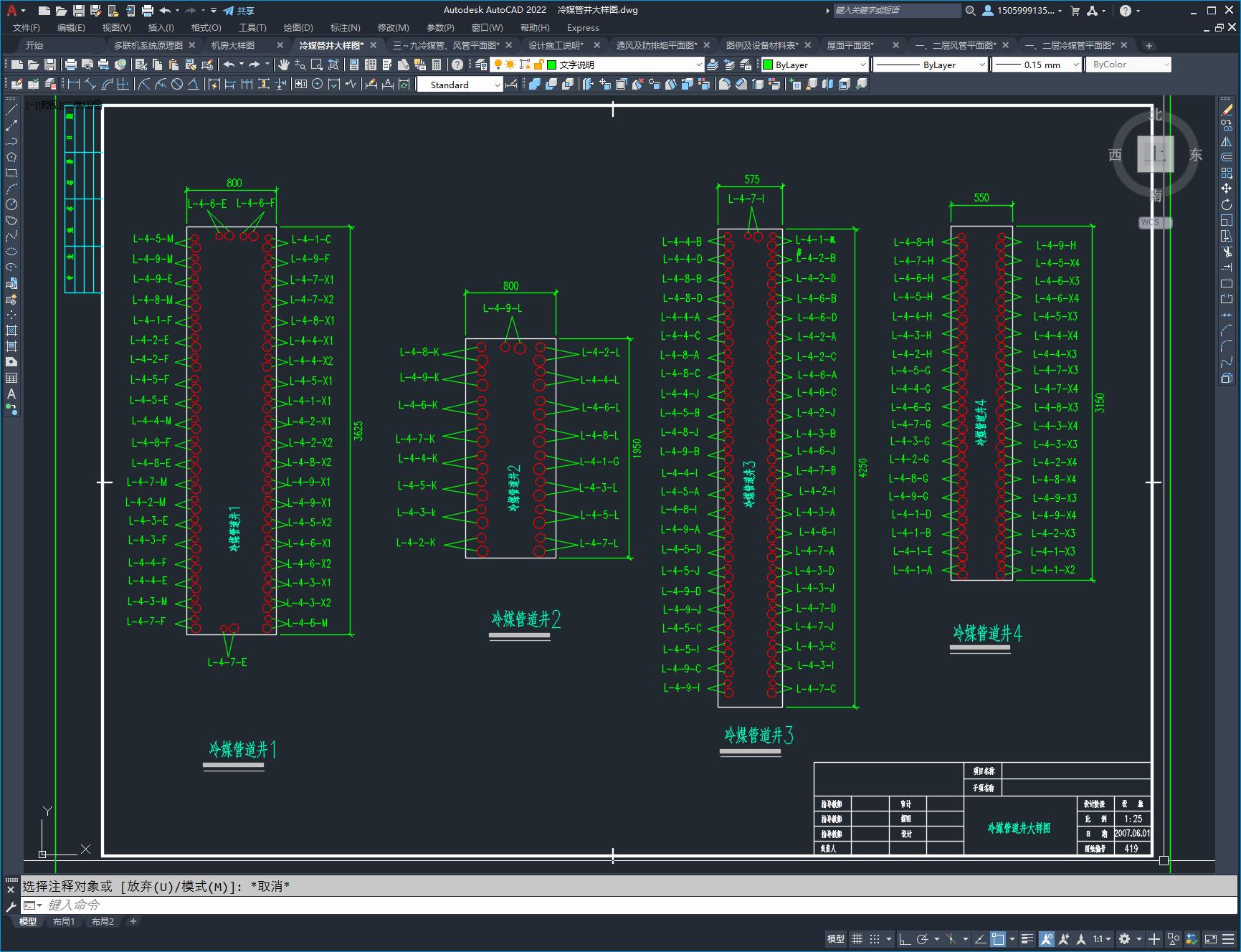This screenshot has width=1241, height=952.
Task: Click the search magnifier icon in title bar
Action: tap(970, 11)
